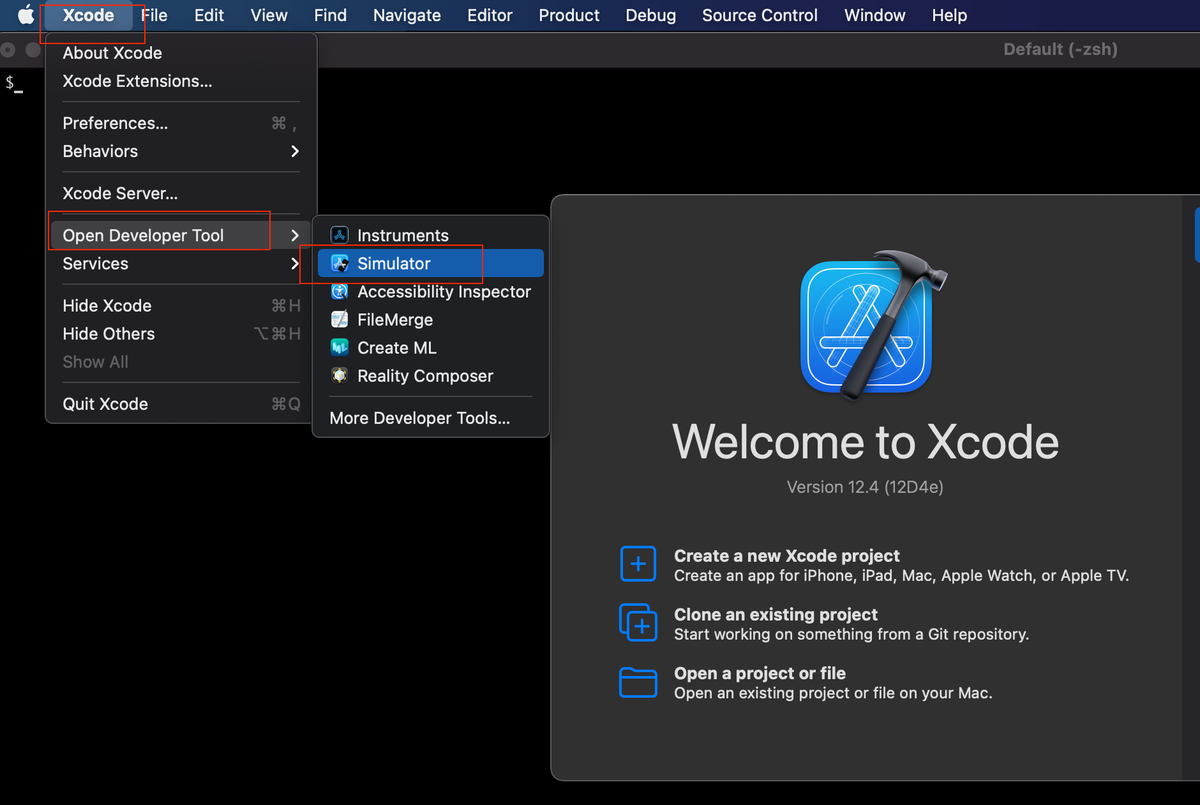Launch Create ML

[x=396, y=347]
